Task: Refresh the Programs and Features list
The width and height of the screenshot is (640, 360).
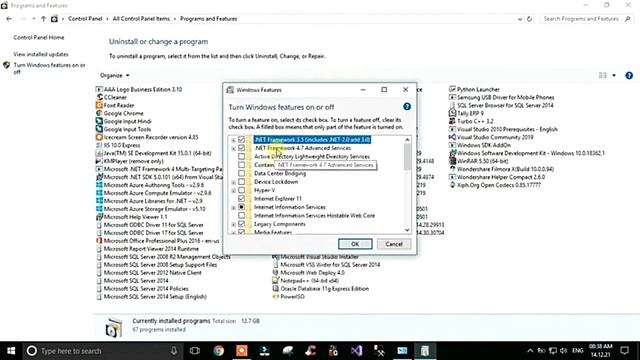Action: click(x=529, y=19)
